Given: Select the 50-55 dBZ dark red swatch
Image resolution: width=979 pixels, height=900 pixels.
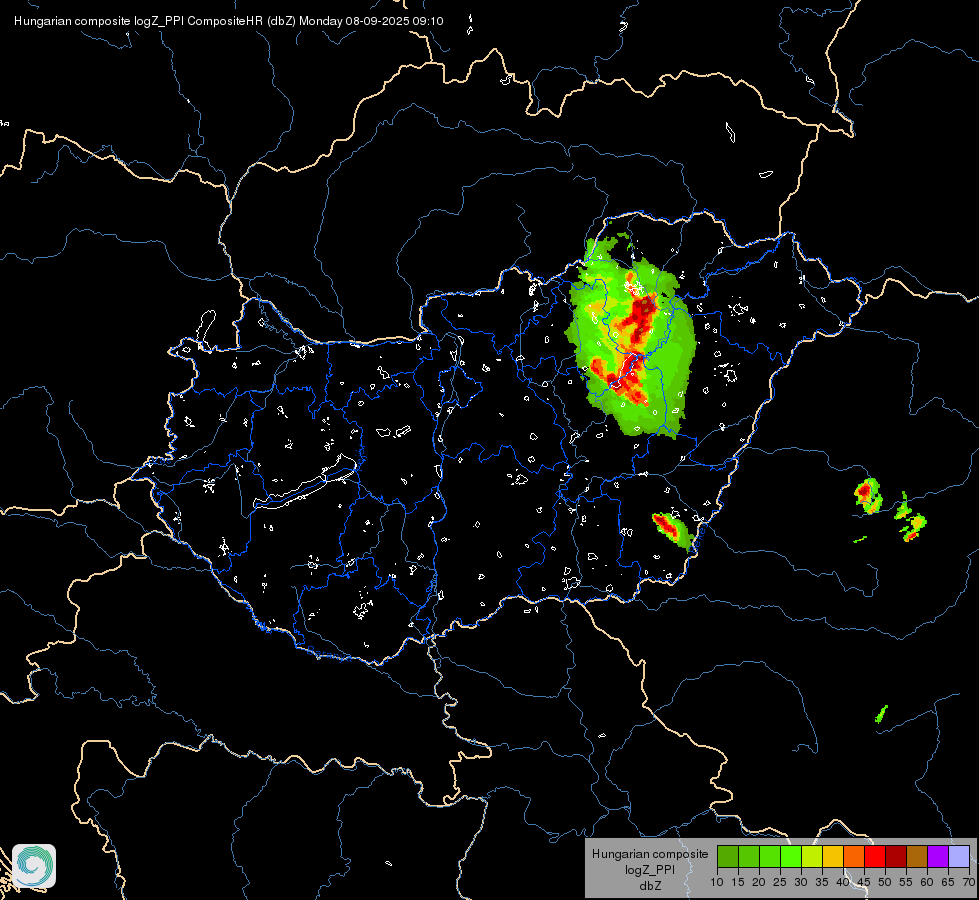Looking at the screenshot, I should pyautogui.click(x=896, y=856).
